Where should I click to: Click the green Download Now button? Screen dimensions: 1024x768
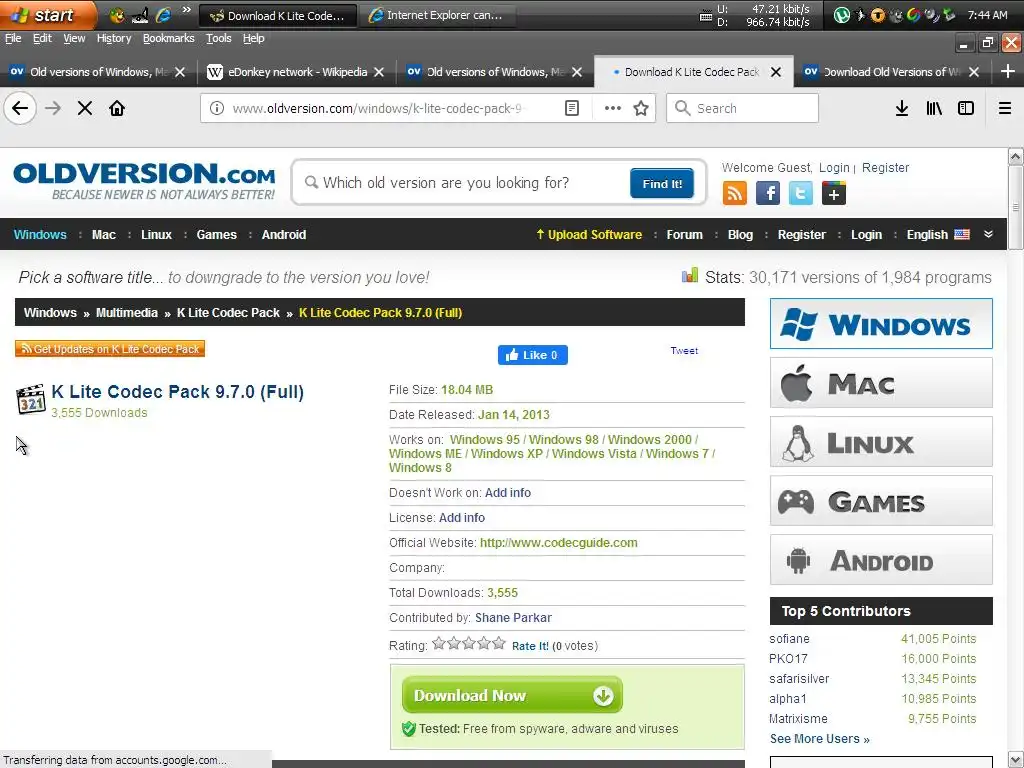point(512,695)
